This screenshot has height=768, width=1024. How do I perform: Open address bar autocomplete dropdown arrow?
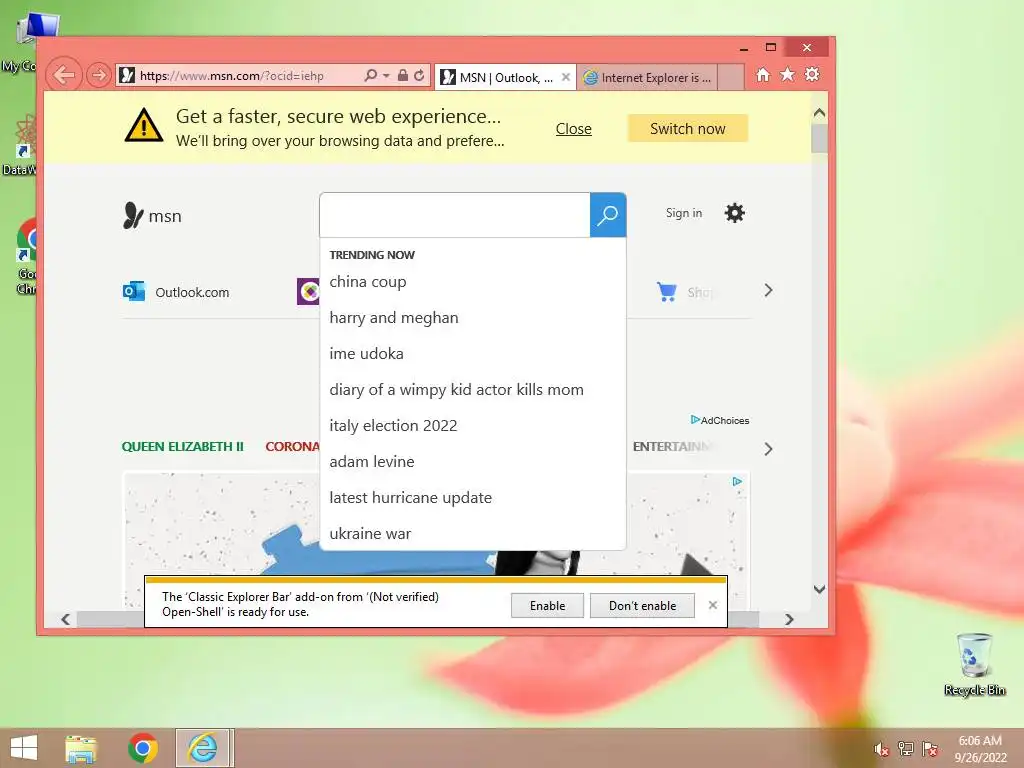[386, 76]
